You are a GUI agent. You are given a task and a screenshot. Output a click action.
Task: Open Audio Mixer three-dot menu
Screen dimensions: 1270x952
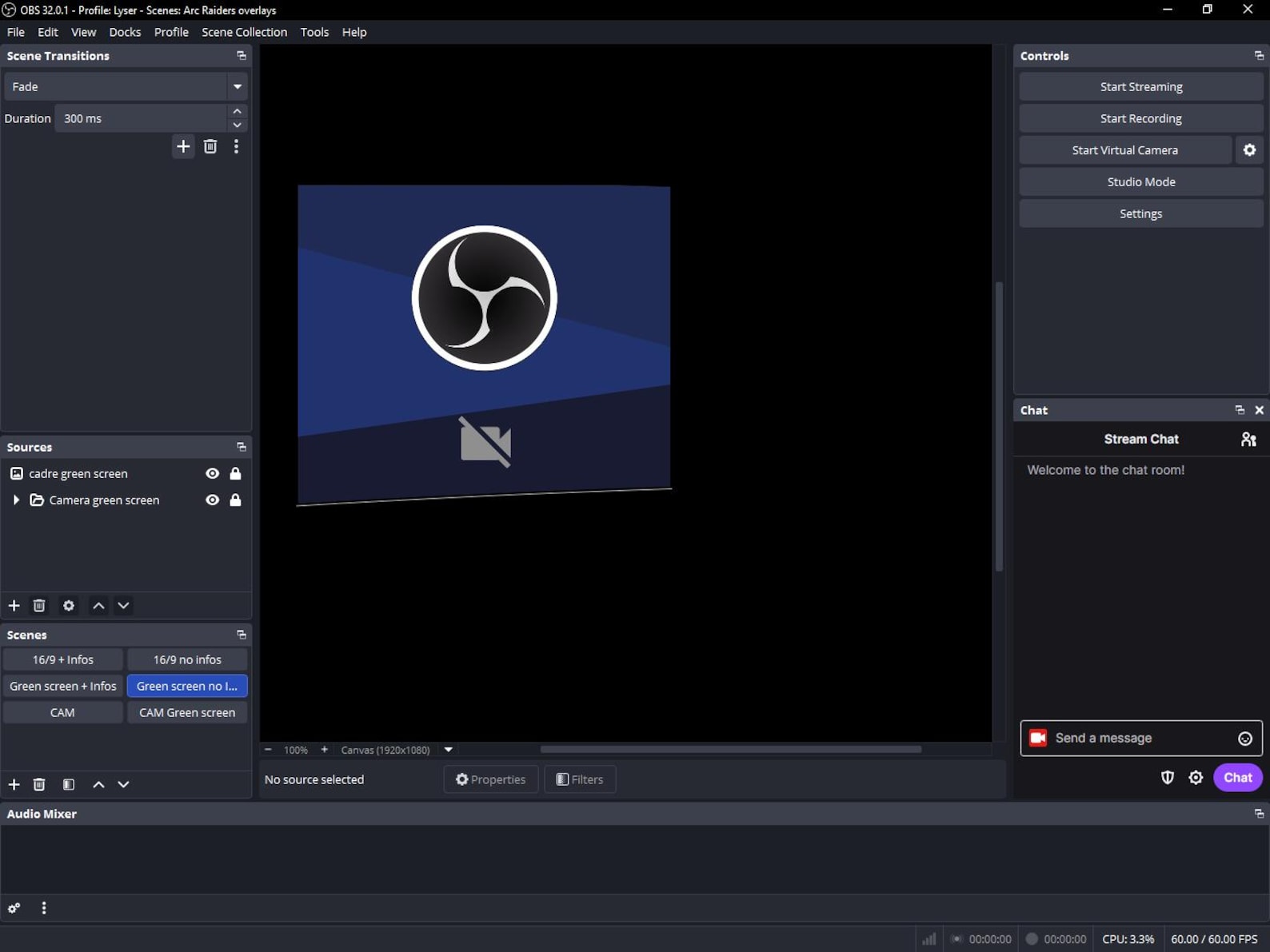pos(44,908)
